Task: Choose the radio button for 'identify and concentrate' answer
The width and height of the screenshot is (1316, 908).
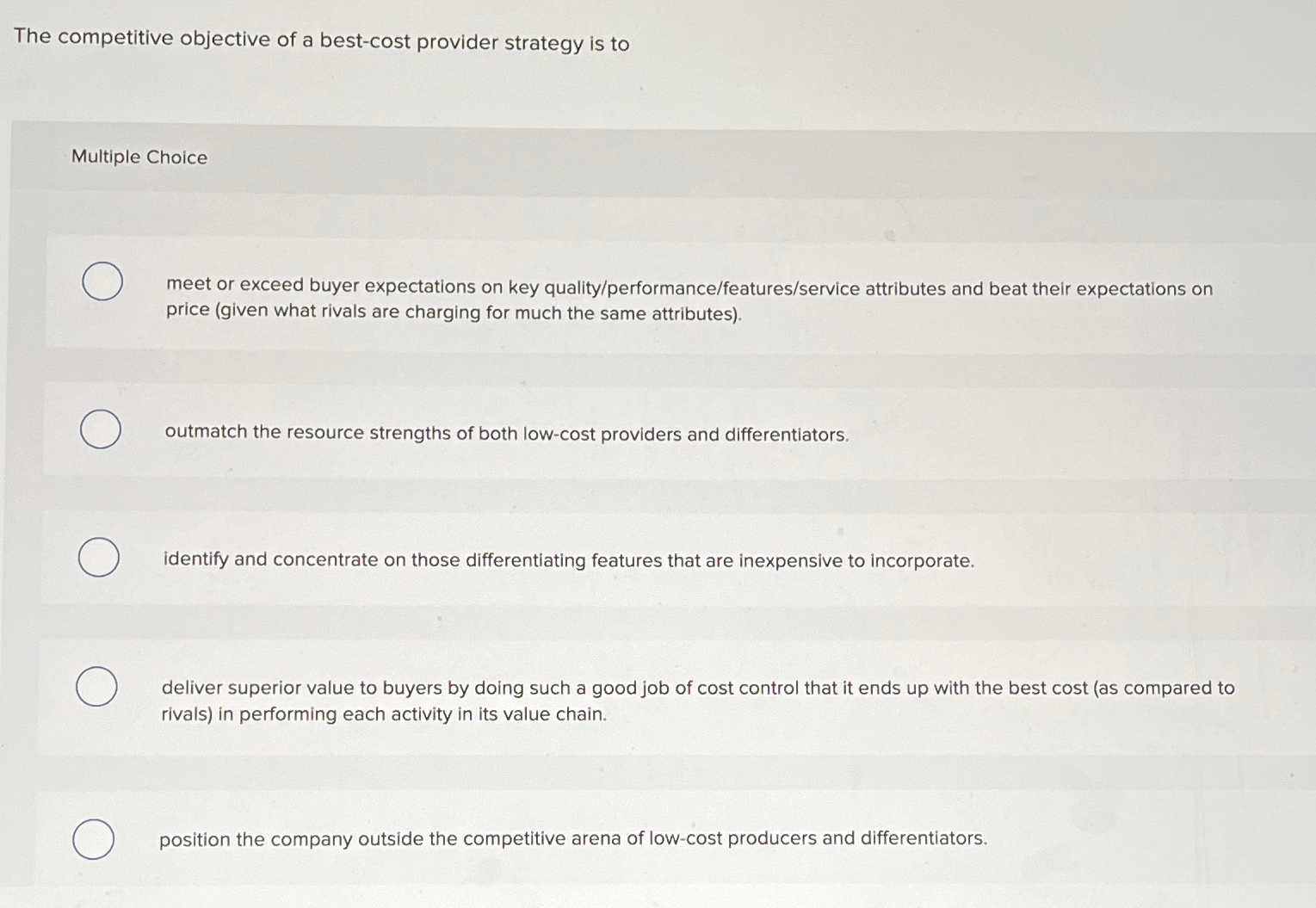Action: coord(101,557)
